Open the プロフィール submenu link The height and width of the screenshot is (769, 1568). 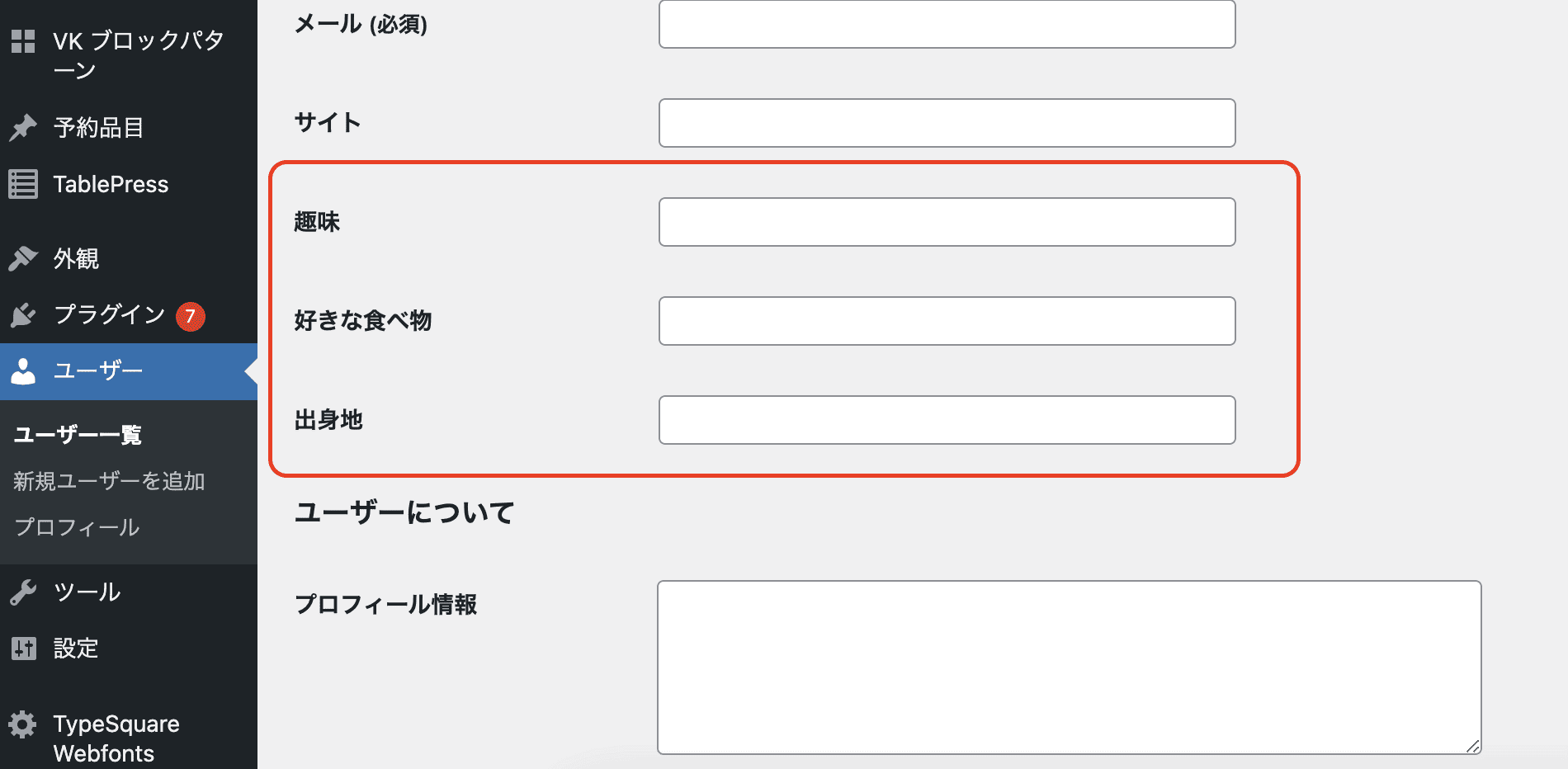[76, 528]
